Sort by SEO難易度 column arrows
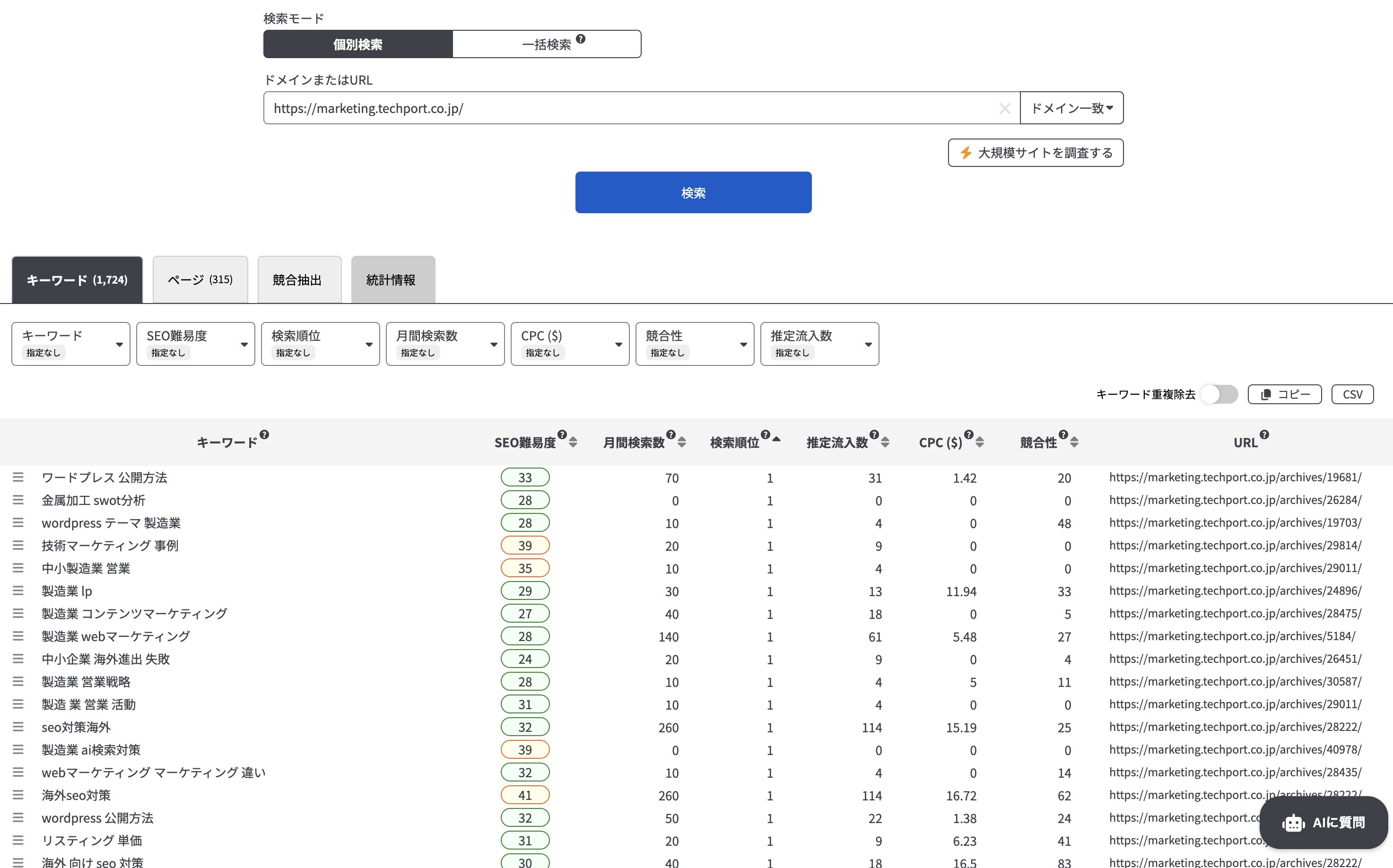1393x868 pixels. pyautogui.click(x=573, y=442)
